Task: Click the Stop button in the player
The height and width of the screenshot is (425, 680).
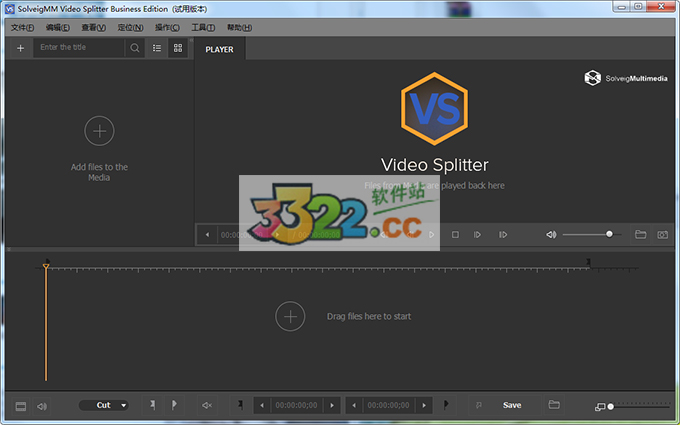Action: 455,235
